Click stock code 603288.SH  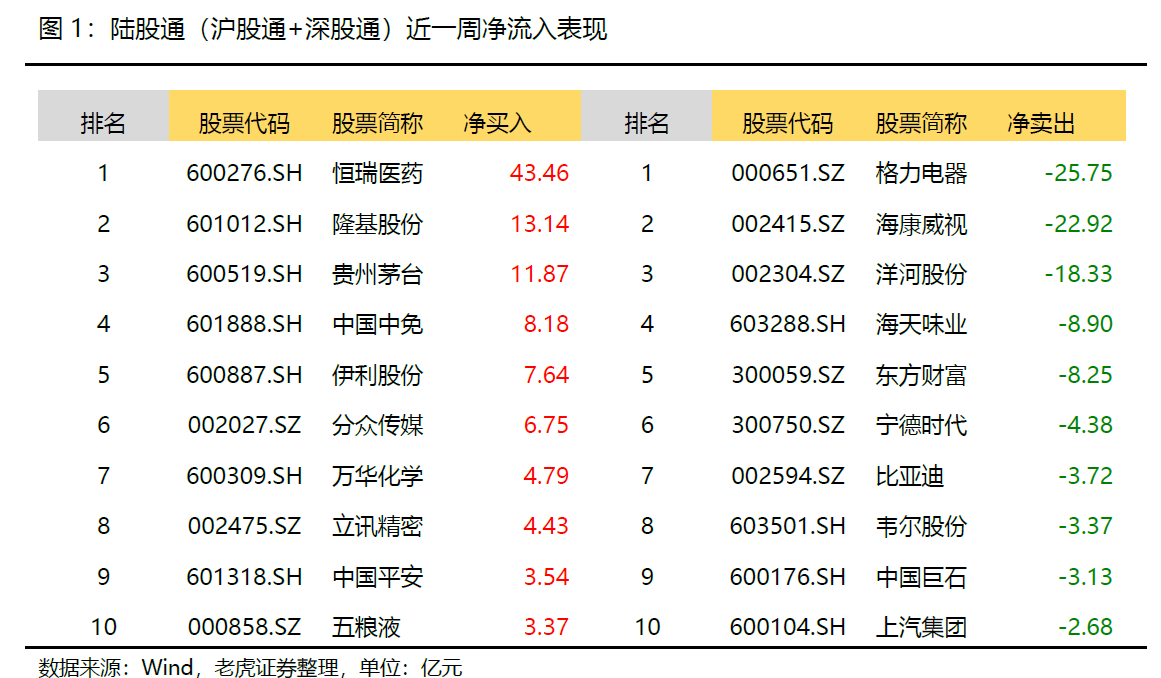[788, 324]
